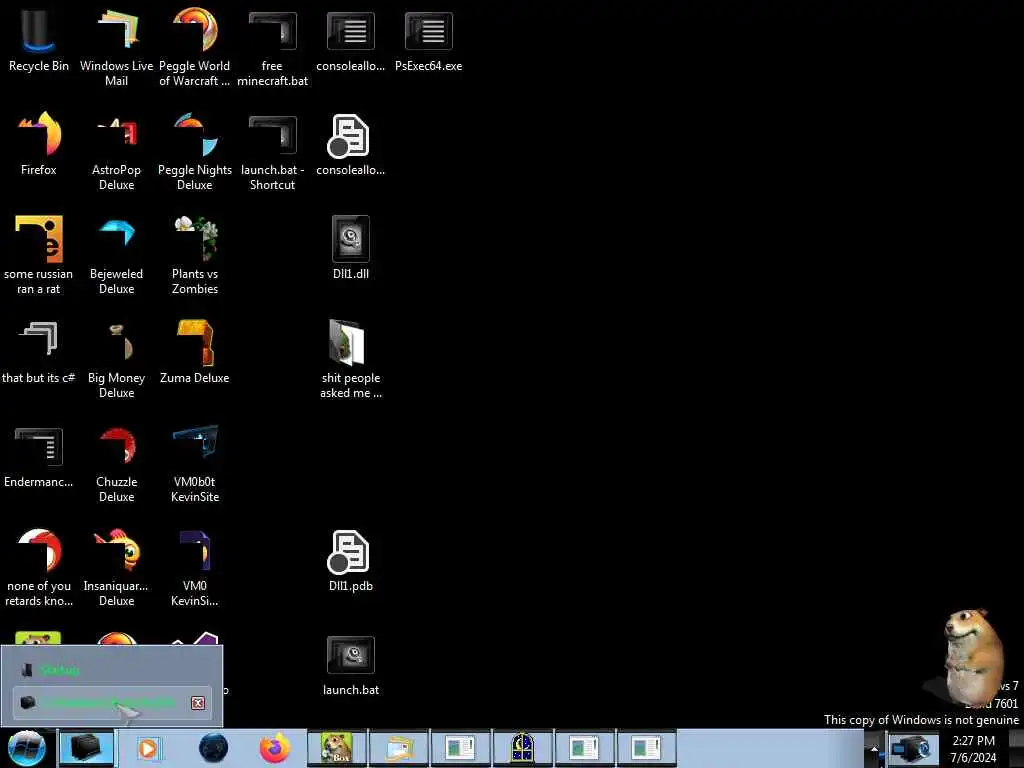Viewport: 1024px width, 768px height.
Task: Open Firefox from the taskbar
Action: (x=275, y=748)
